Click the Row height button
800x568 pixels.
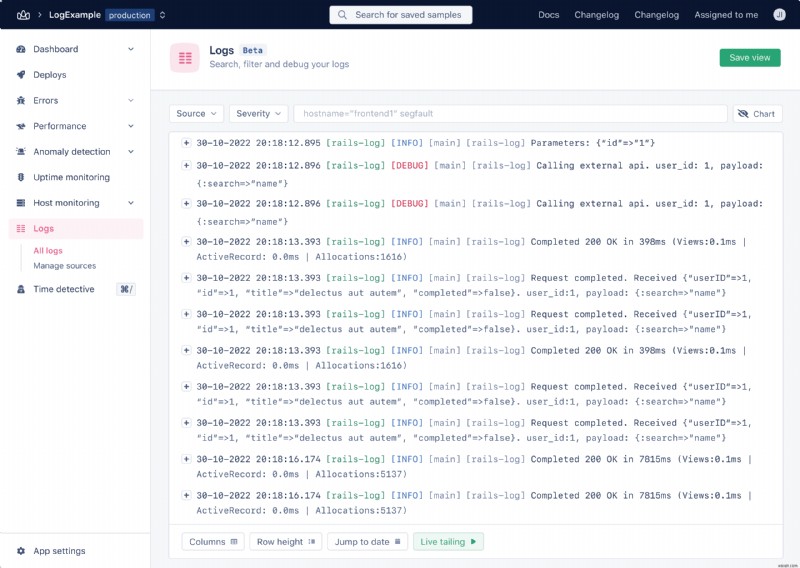tap(286, 541)
